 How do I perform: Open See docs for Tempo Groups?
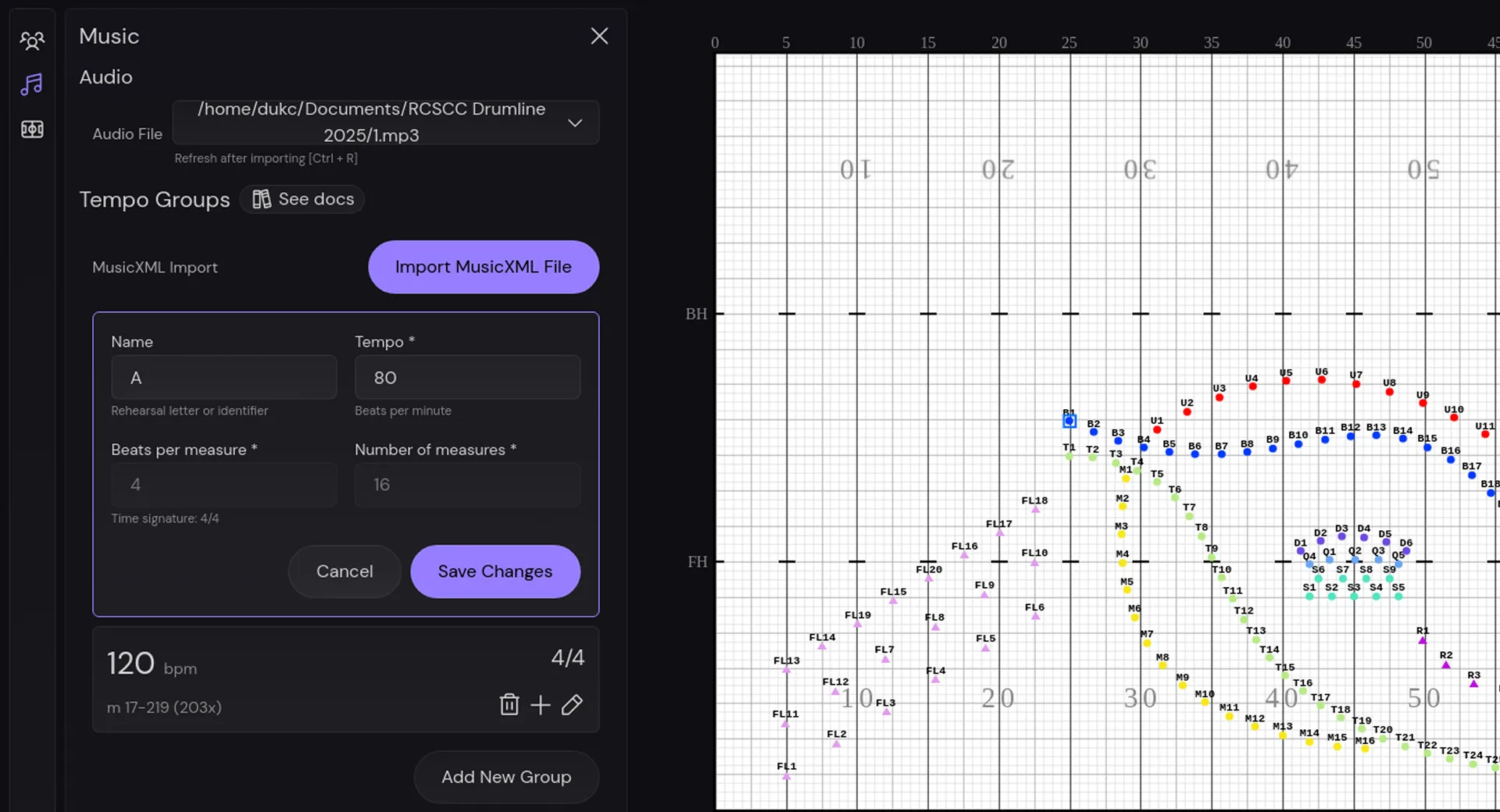(x=302, y=199)
